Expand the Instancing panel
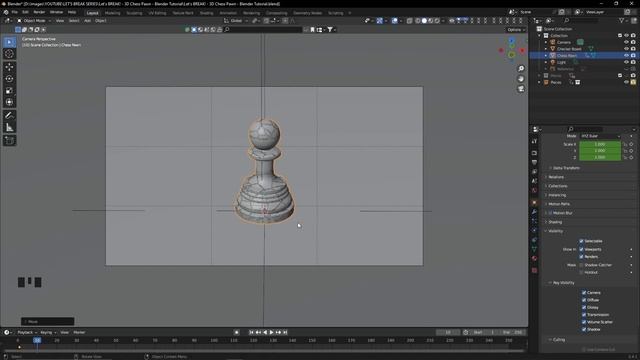Viewport: 640px width, 360px height. 556,195
